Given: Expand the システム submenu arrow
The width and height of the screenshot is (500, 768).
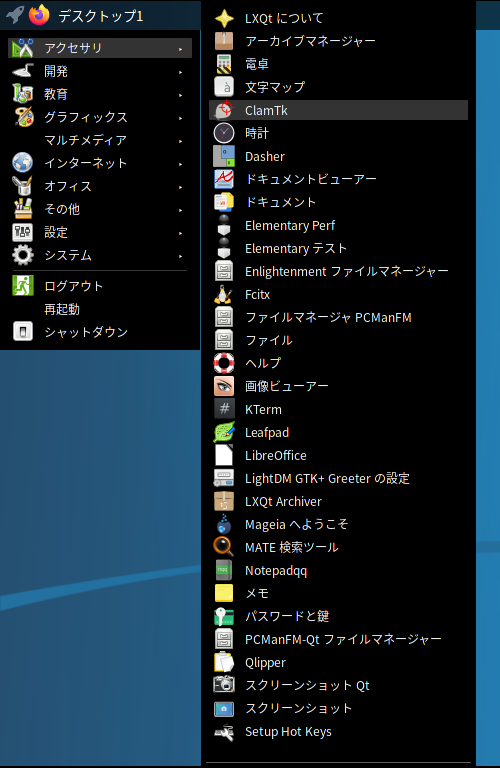Looking at the screenshot, I should (x=181, y=257).
